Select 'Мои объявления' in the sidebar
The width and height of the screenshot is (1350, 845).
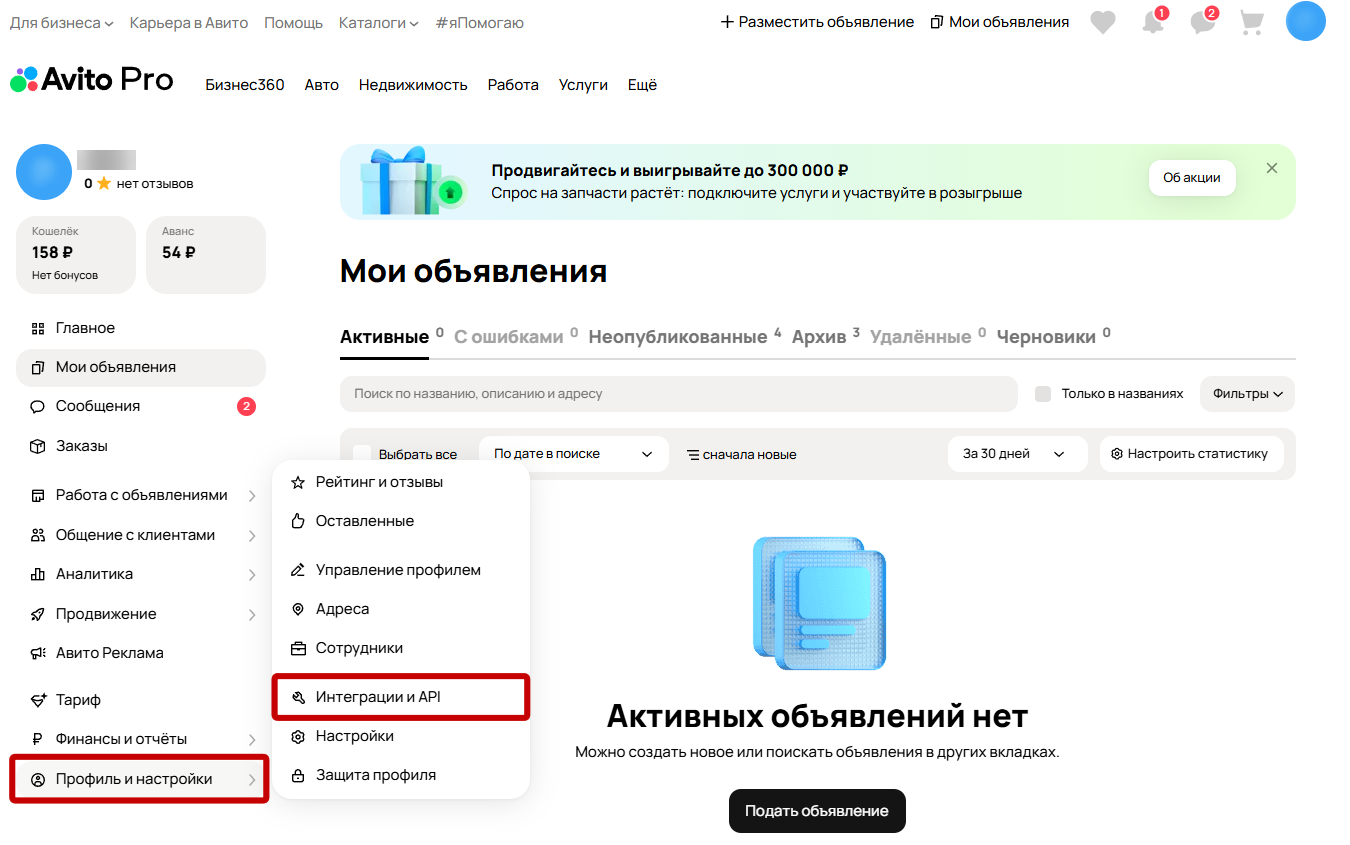pyautogui.click(x=141, y=367)
